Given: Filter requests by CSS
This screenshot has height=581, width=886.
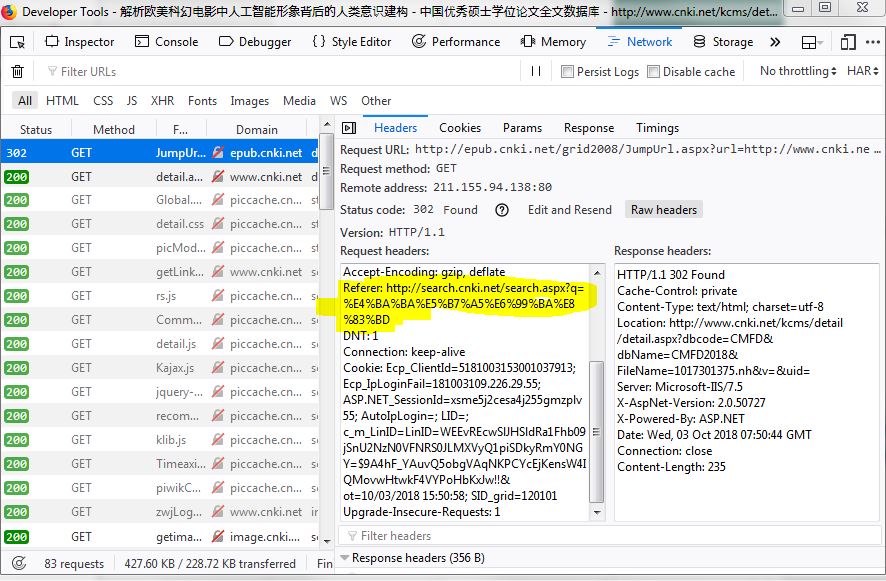Looking at the screenshot, I should coord(103,101).
